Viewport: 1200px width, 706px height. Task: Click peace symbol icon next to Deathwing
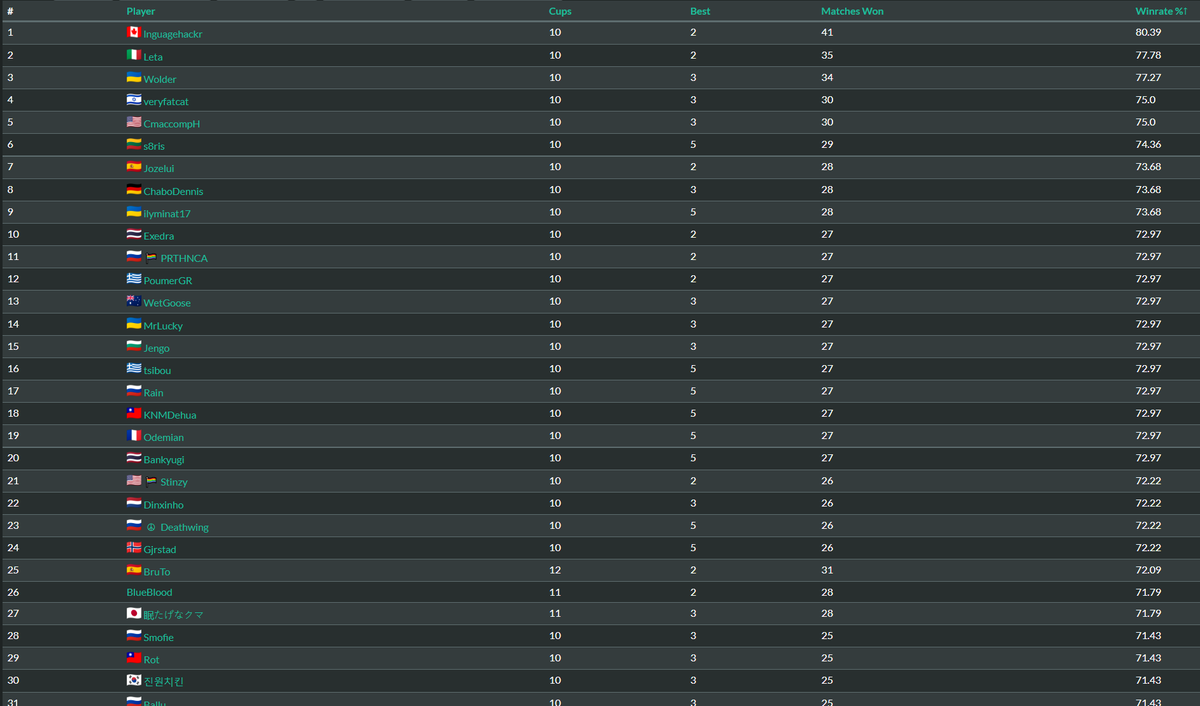click(x=151, y=527)
